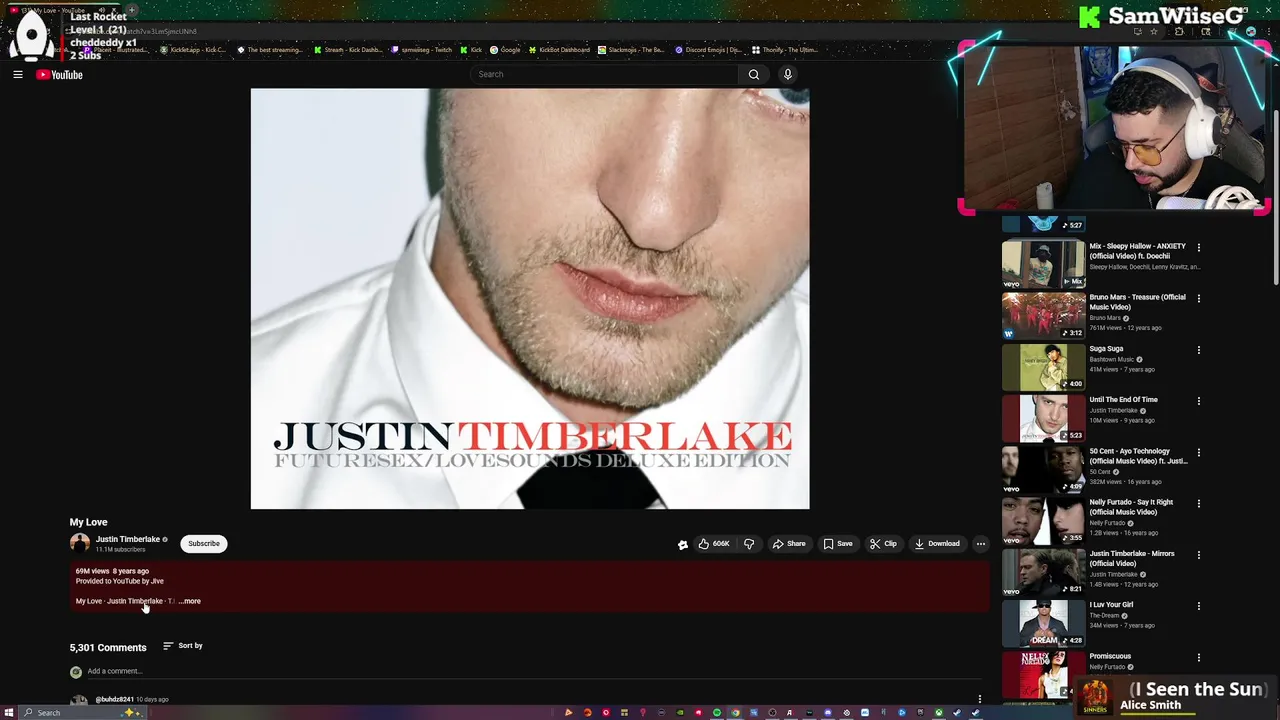Open Kickletapp bookmark
The height and width of the screenshot is (720, 1280).
(x=193, y=50)
